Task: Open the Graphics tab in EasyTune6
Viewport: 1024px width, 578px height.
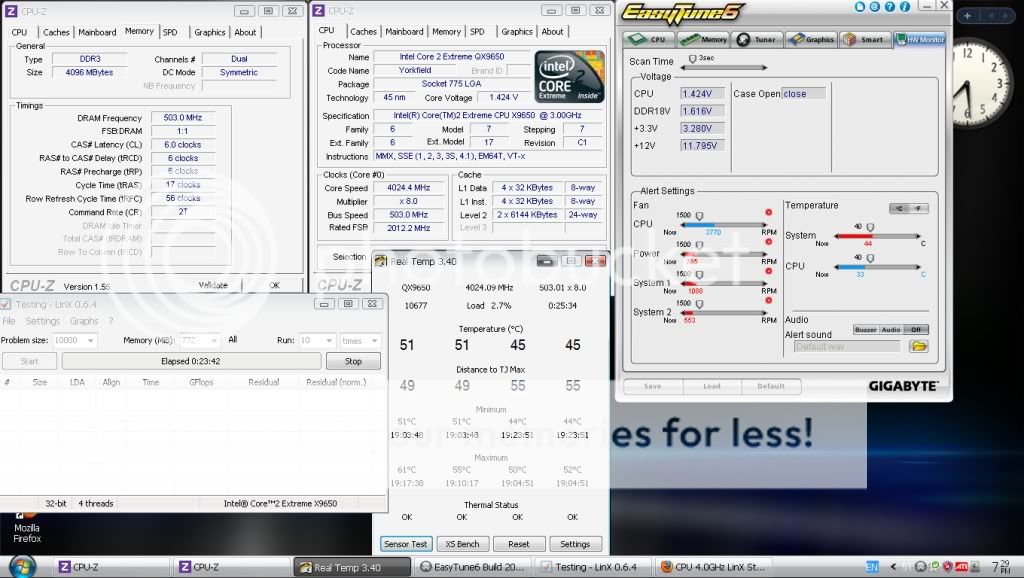Action: pos(811,40)
